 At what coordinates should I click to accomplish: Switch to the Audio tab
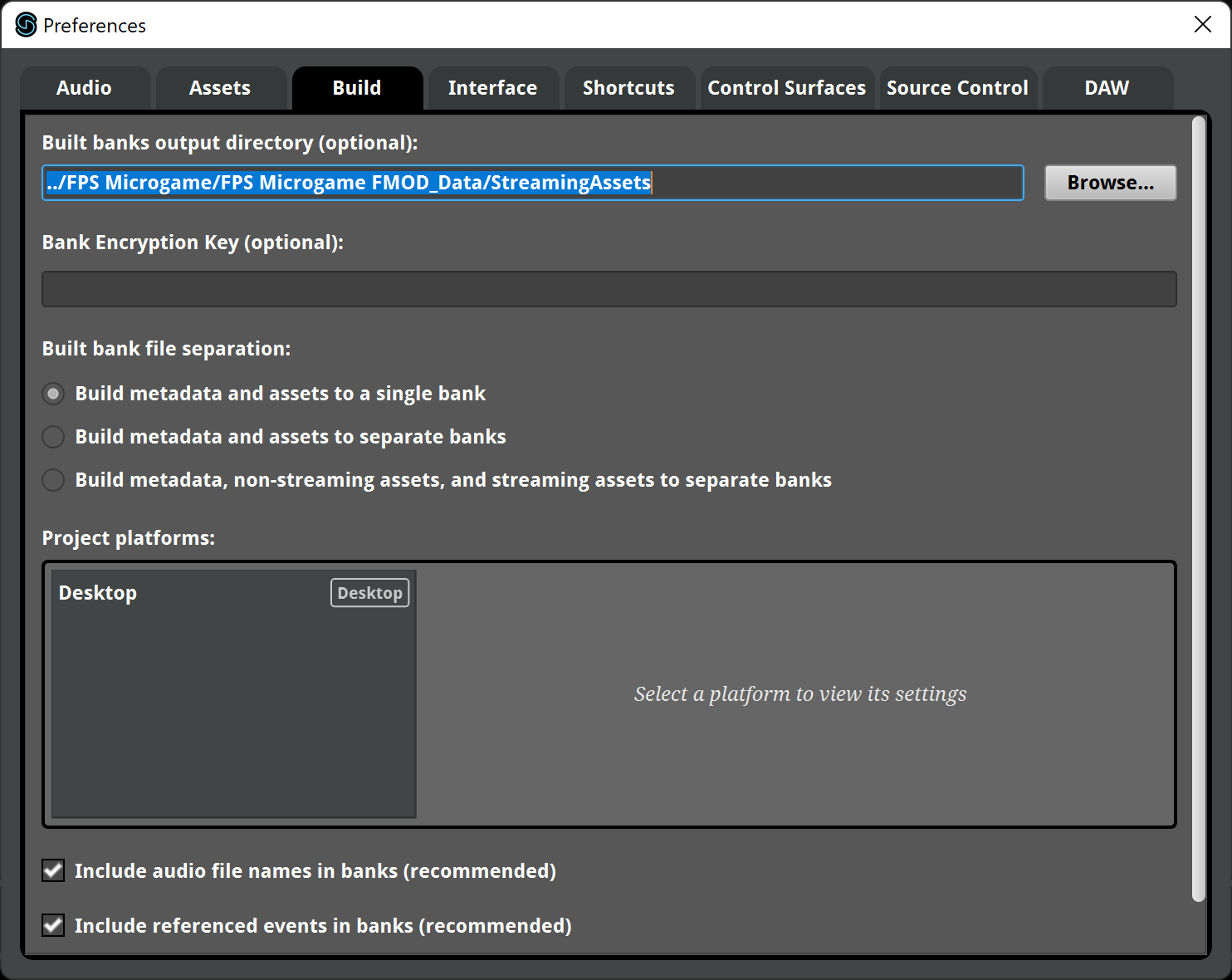pos(85,88)
